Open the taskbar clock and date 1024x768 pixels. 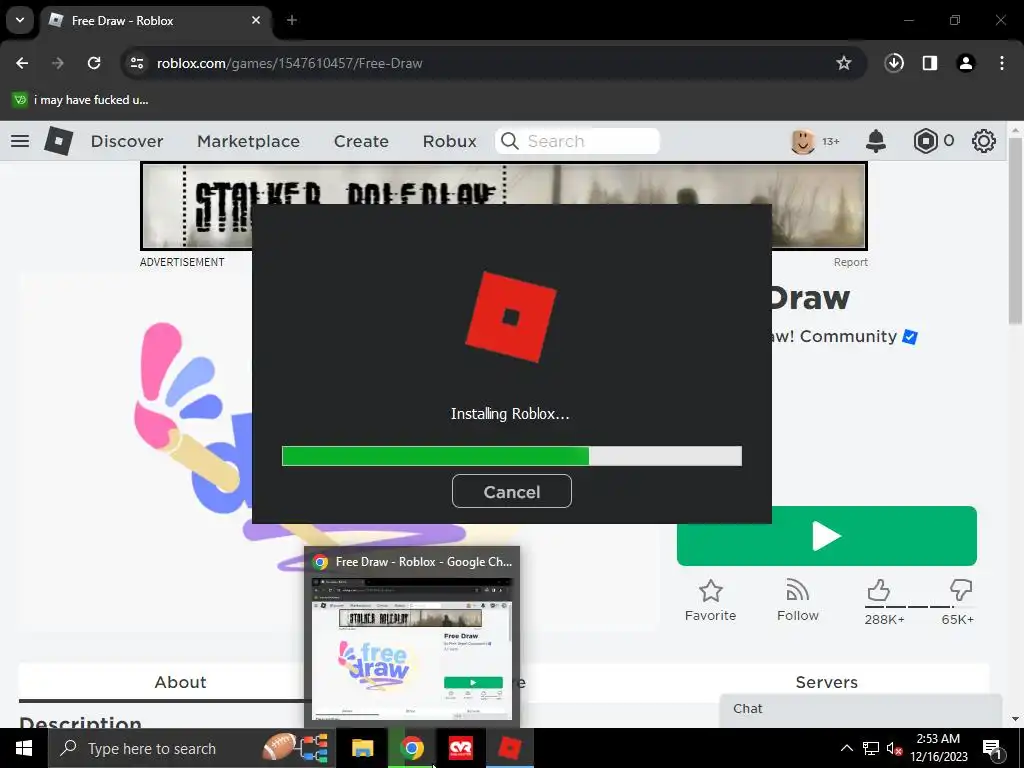(938, 748)
